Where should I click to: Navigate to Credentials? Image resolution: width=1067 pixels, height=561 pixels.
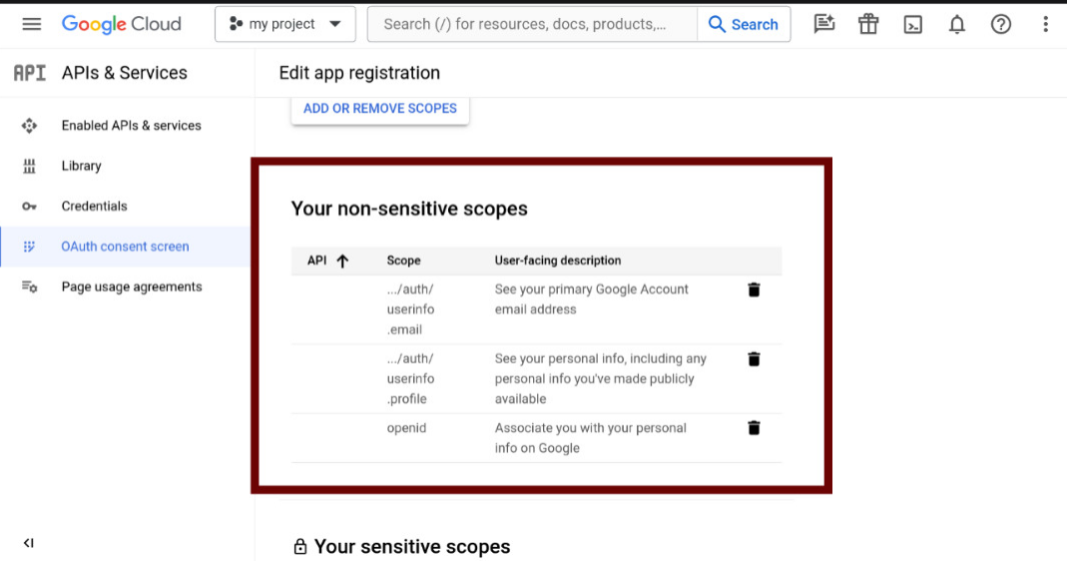click(94, 206)
